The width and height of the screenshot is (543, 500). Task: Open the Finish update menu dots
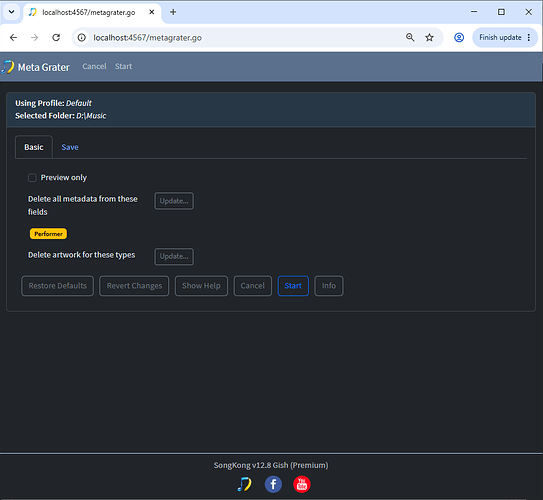pos(529,37)
